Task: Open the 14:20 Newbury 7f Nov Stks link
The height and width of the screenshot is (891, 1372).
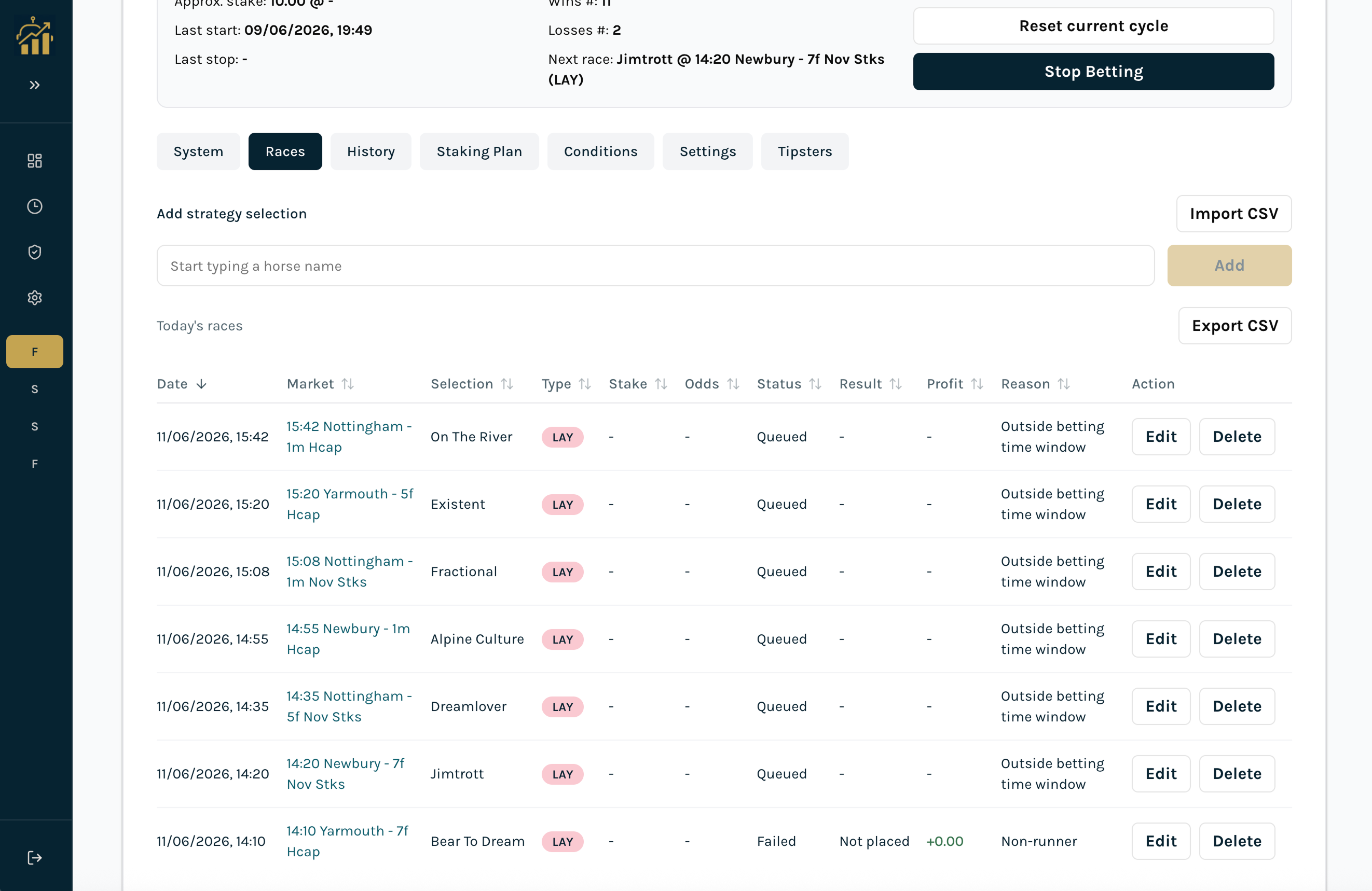Action: (345, 774)
